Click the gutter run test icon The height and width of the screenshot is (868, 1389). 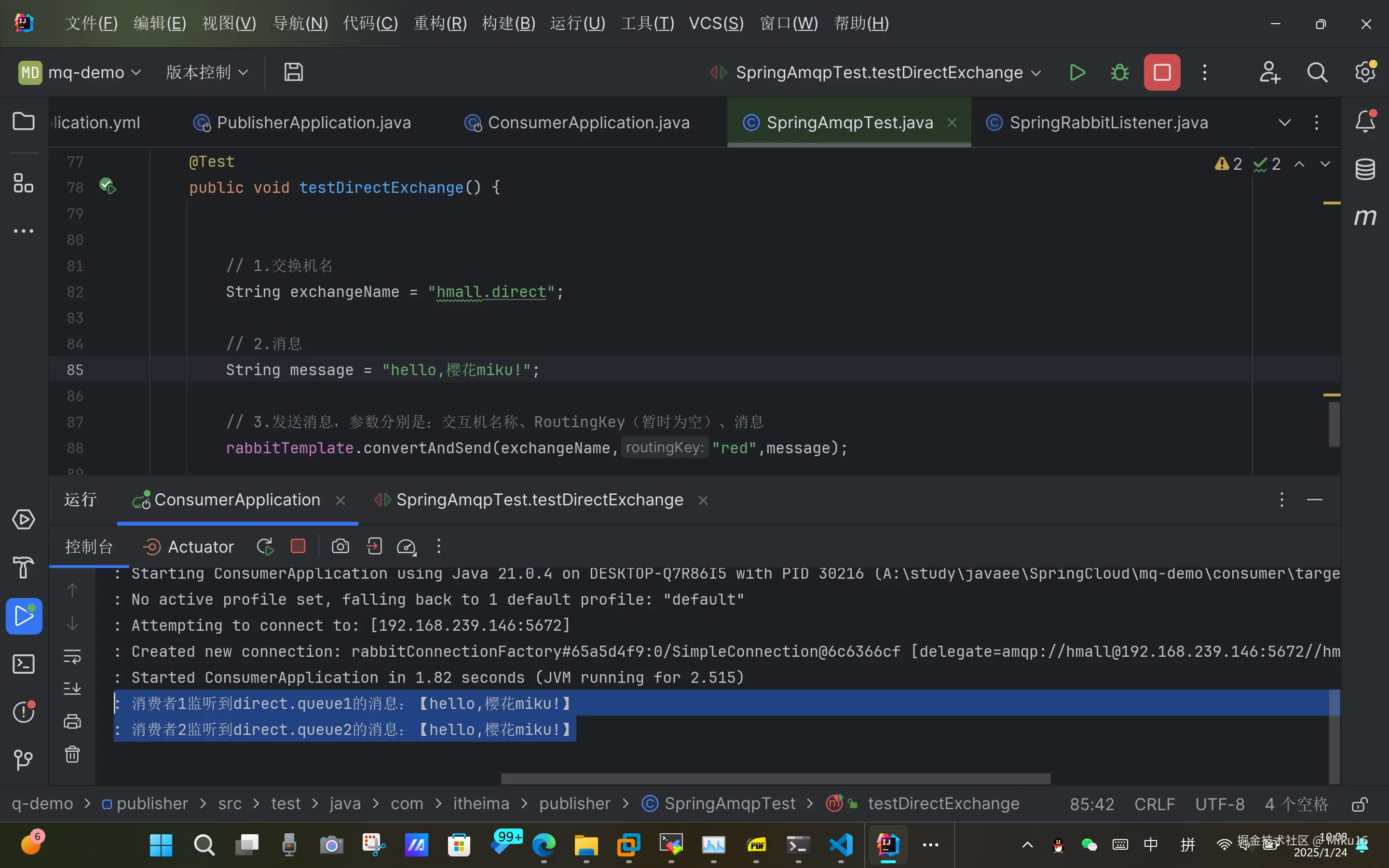coord(108,187)
